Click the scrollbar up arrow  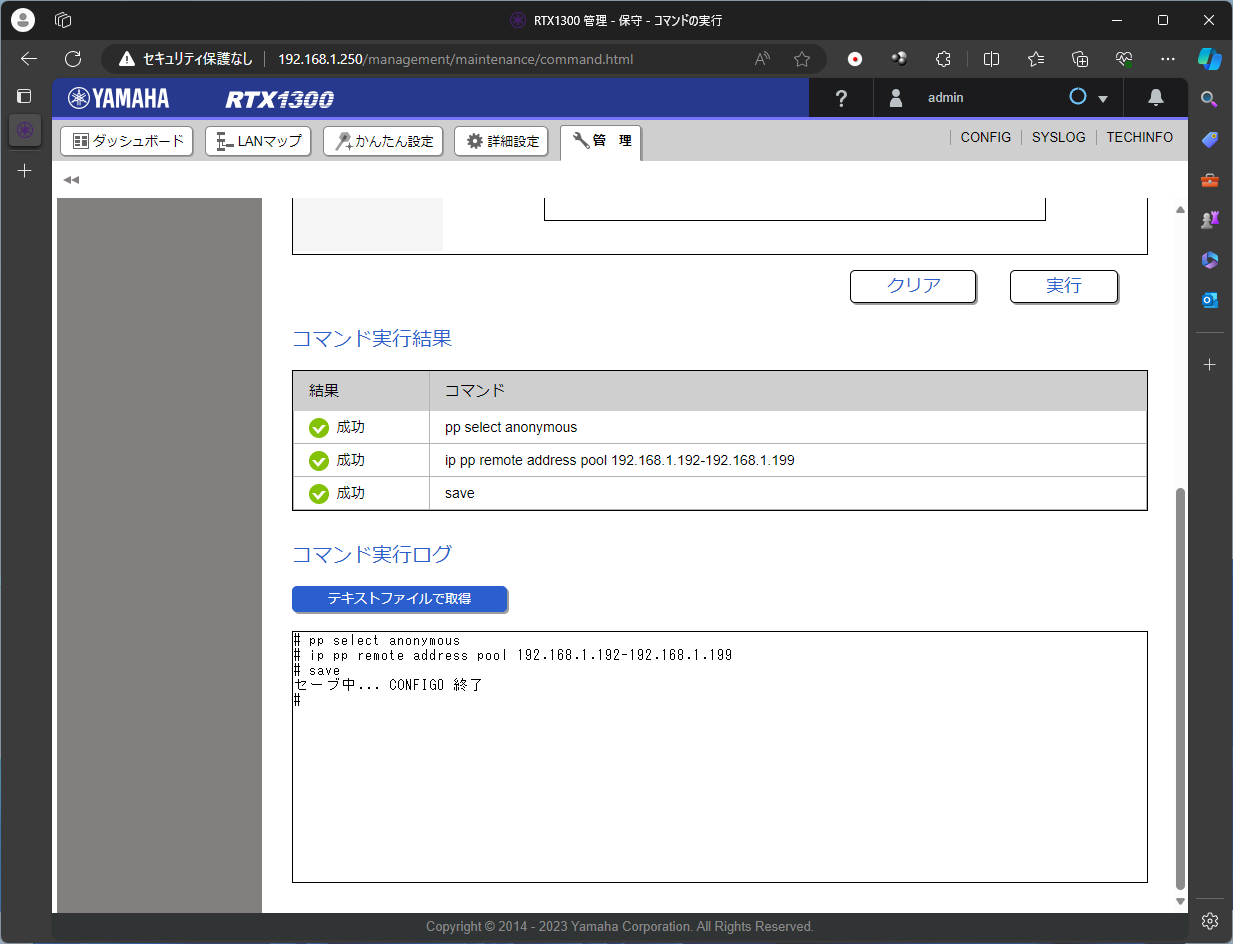click(1180, 210)
